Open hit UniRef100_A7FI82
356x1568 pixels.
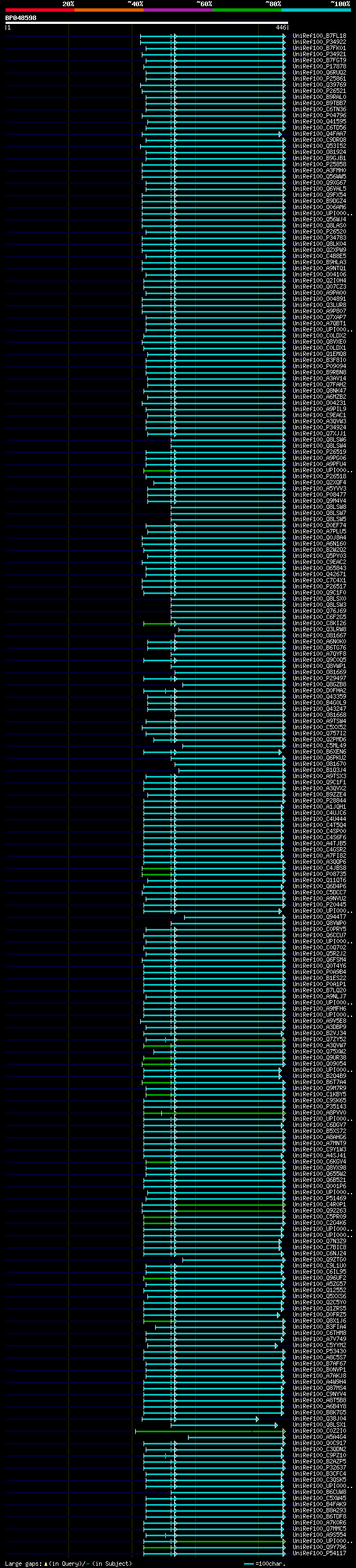click(x=319, y=856)
